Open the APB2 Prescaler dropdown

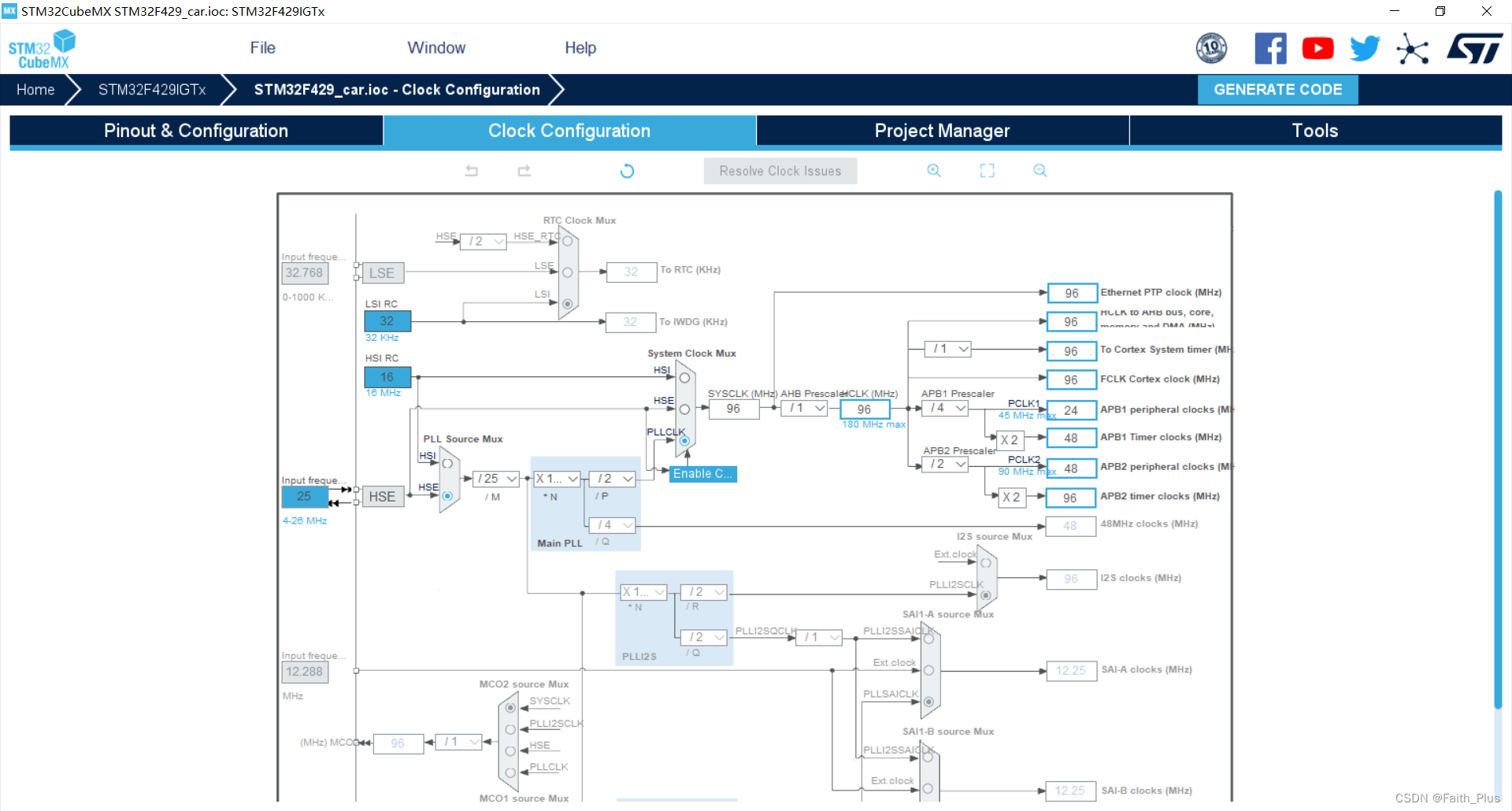(x=946, y=465)
